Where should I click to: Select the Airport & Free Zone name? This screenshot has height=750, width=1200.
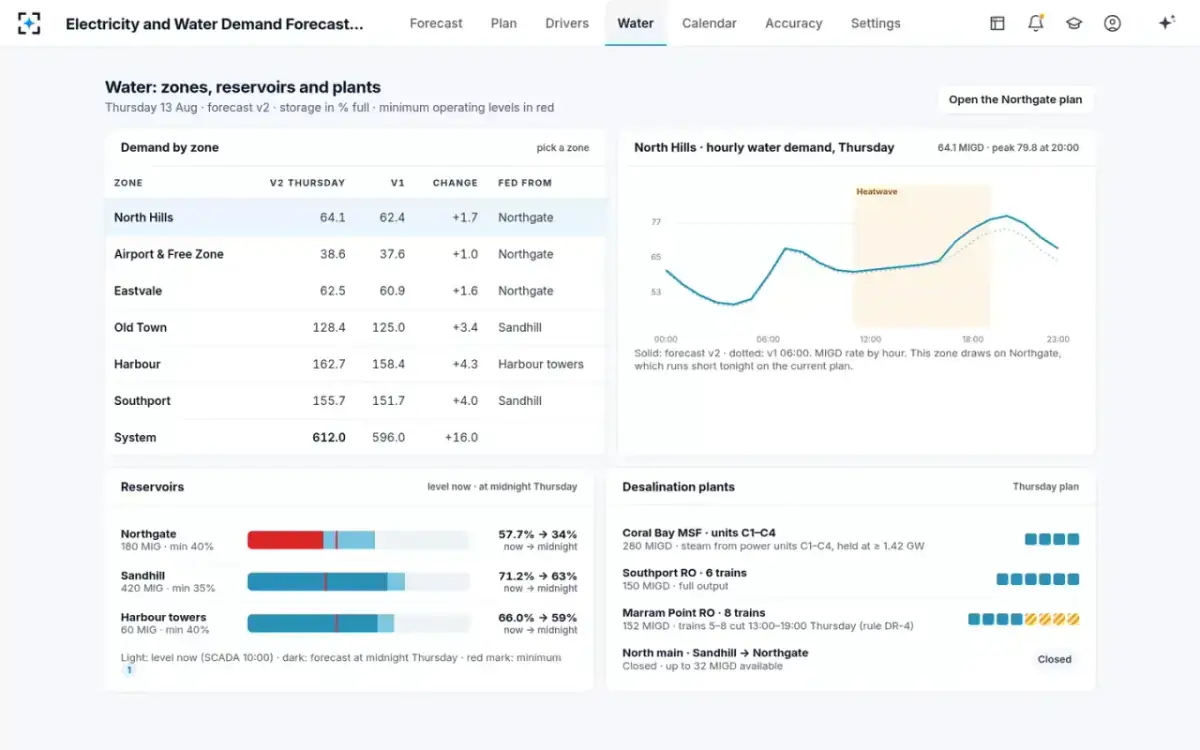pyautogui.click(x=169, y=254)
